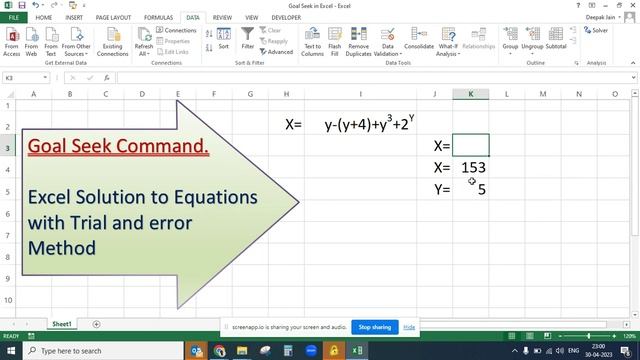This screenshot has width=640, height=360.
Task: Click zoom in plus button
Action: coord(614,336)
